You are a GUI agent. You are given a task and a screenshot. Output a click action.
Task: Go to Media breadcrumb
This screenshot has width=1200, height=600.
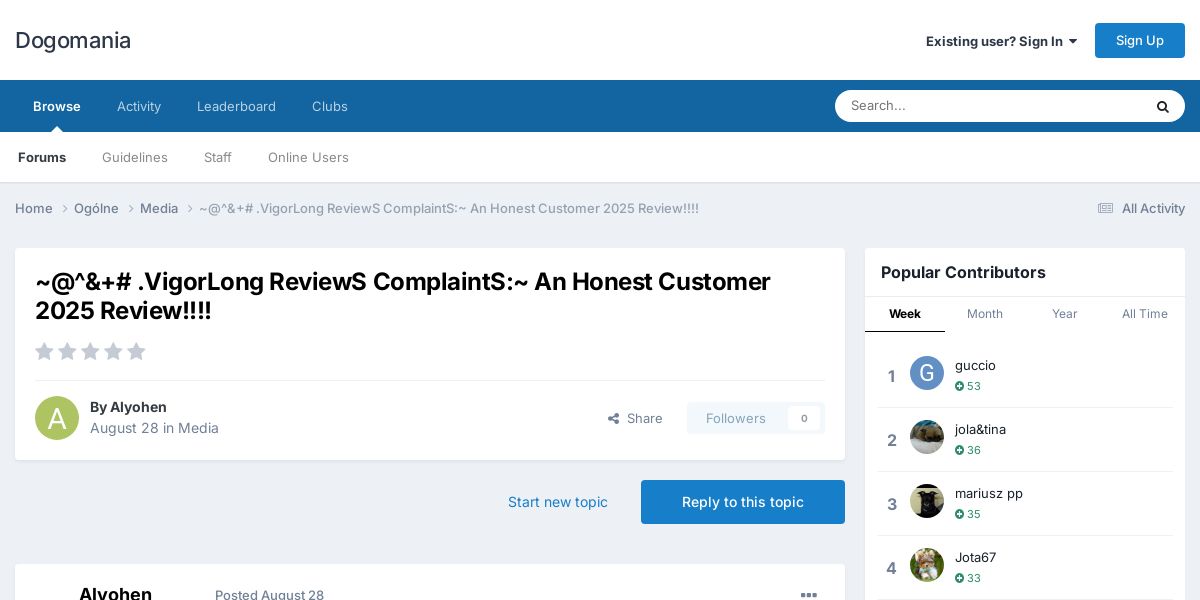coord(159,208)
